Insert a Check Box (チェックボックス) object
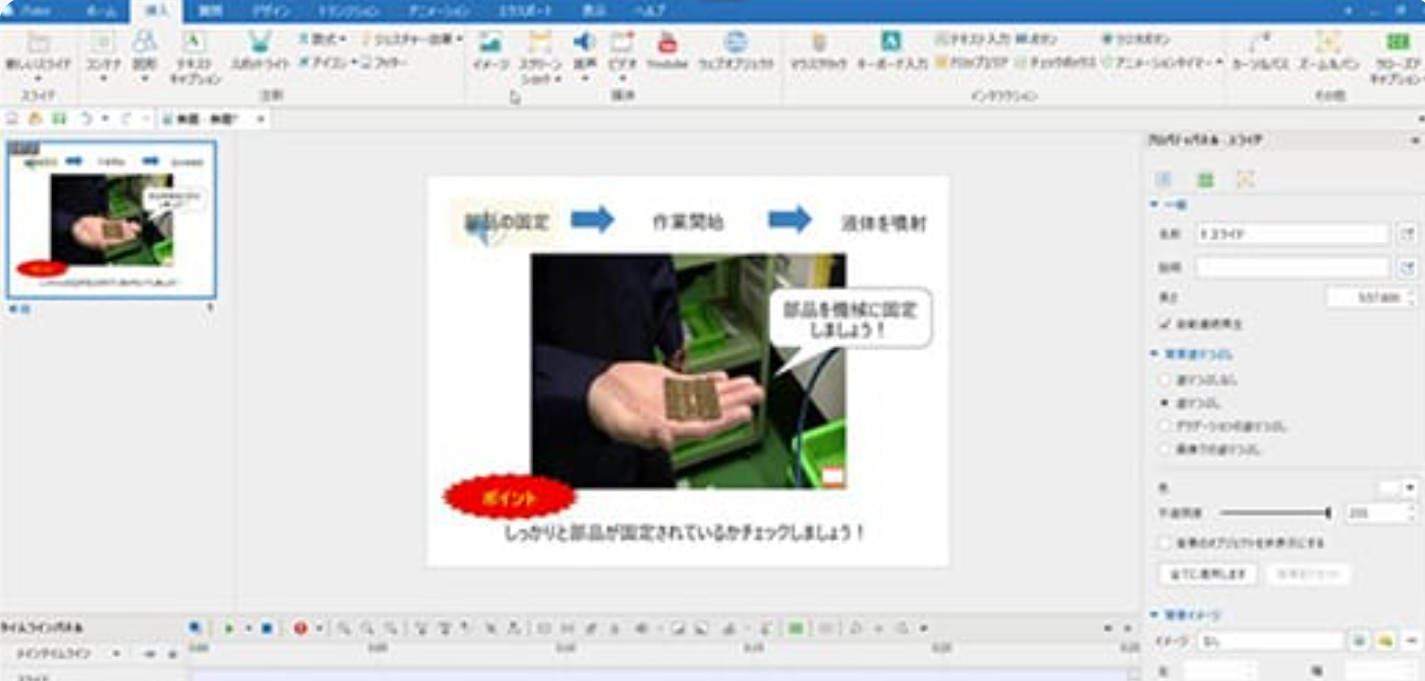This screenshot has width=1425, height=681. click(x=1056, y=62)
